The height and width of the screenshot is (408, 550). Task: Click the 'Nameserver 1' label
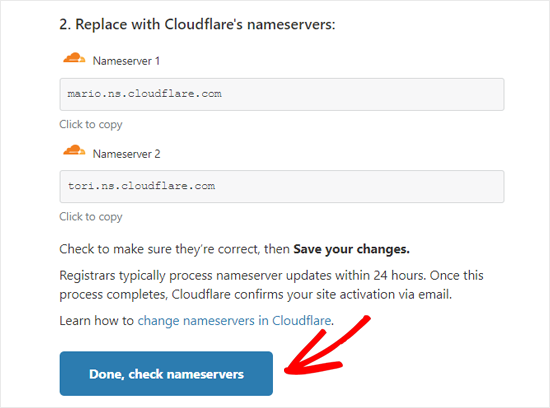126,61
